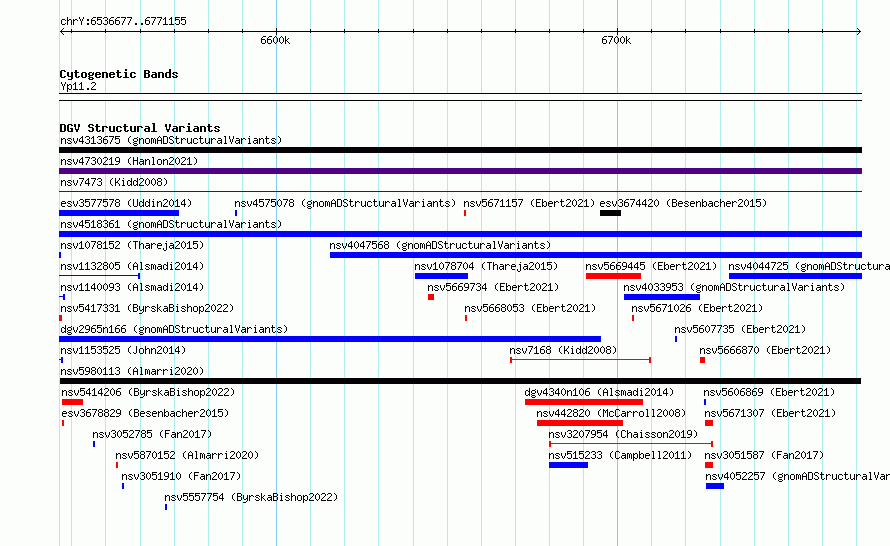This screenshot has width=890, height=546.
Task: Open nsv1078152 (Thareja2015) label
Action: coord(132,245)
